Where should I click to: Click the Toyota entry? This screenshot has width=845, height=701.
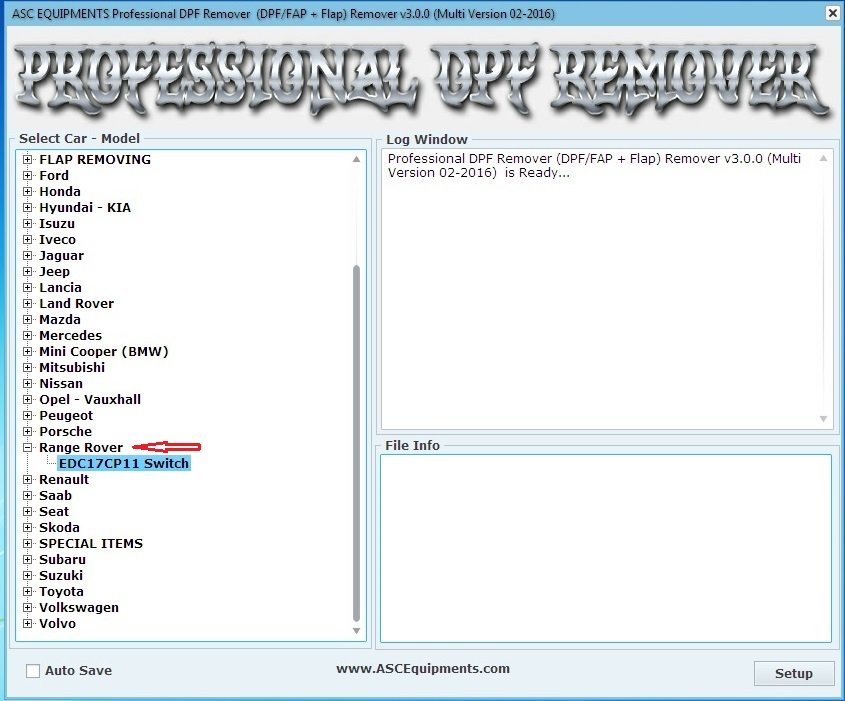[x=61, y=591]
